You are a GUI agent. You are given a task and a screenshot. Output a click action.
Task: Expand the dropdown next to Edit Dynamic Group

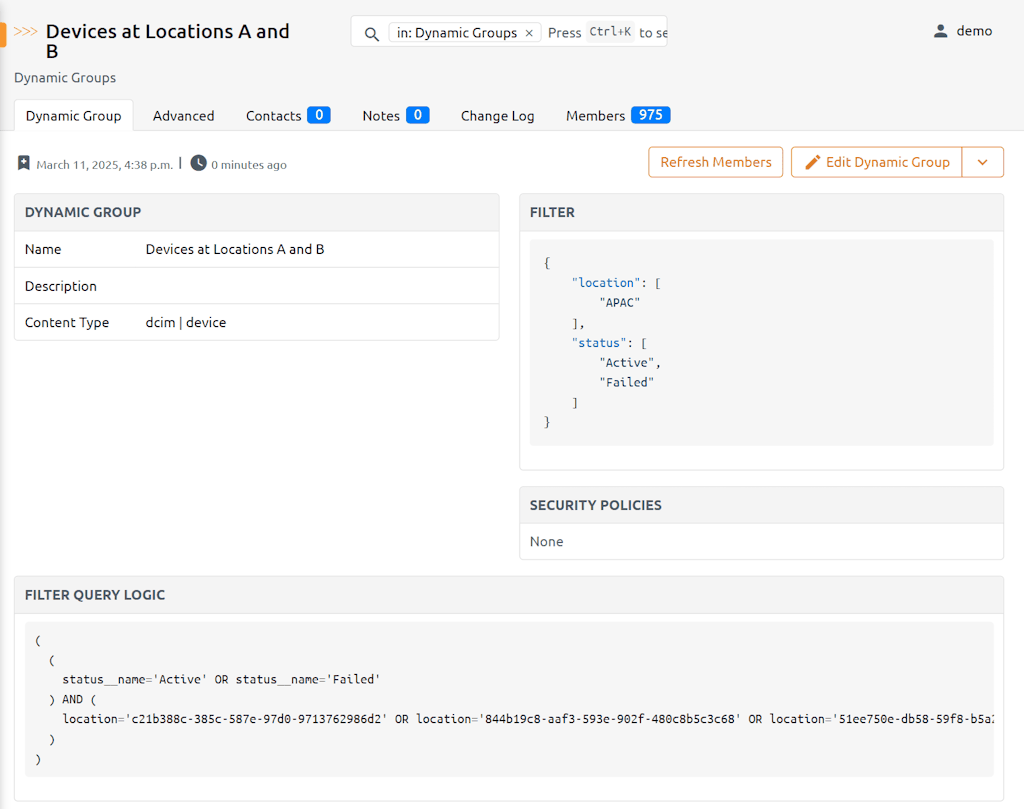[982, 162]
